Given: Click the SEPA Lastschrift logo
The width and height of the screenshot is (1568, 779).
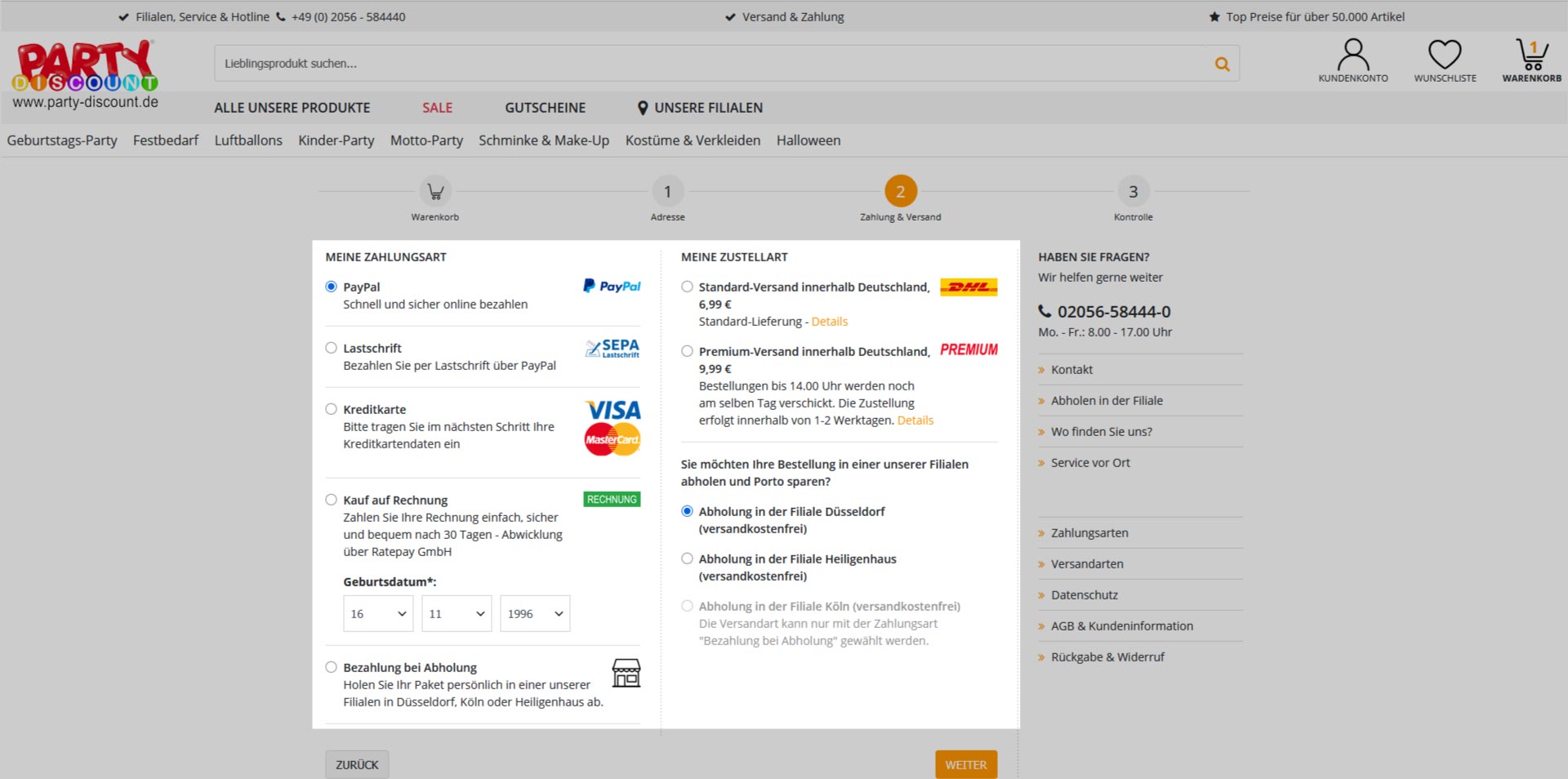Looking at the screenshot, I should point(612,349).
